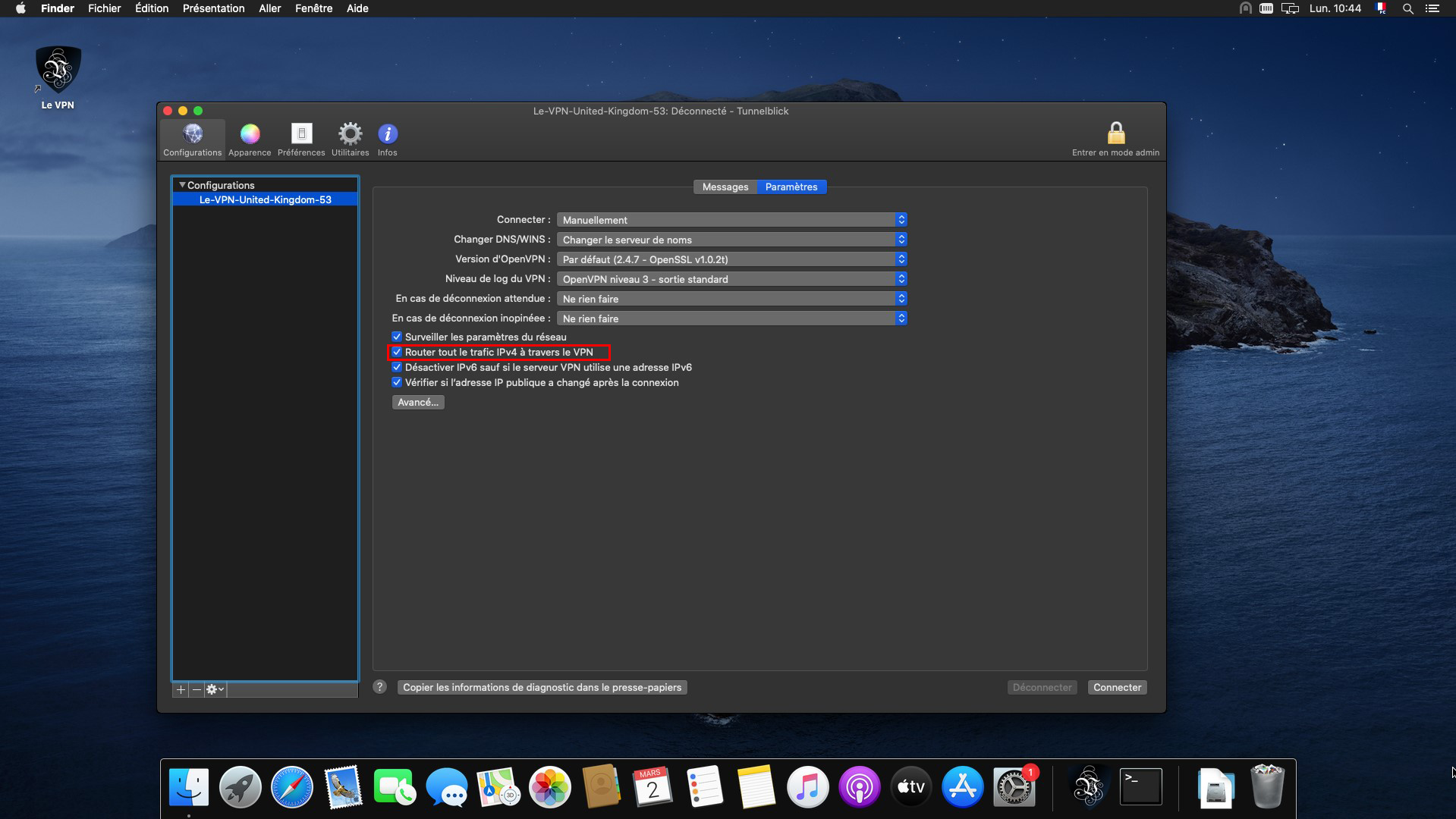Screen dimensions: 1456x819
Task: Open the Fenêtre menu
Action: coord(313,8)
